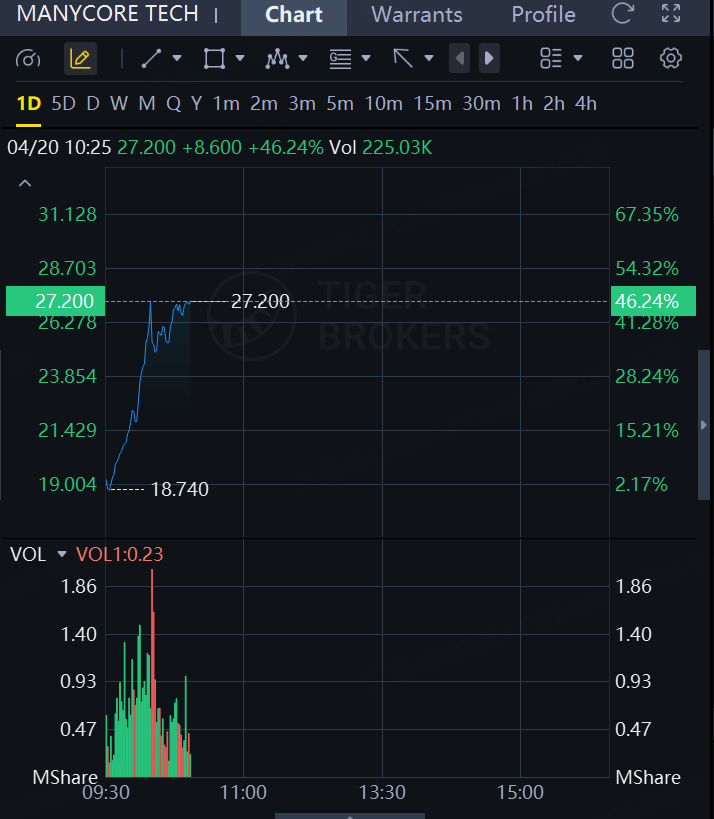The width and height of the screenshot is (714, 819).
Task: Switch to the Profile tab
Action: [543, 15]
